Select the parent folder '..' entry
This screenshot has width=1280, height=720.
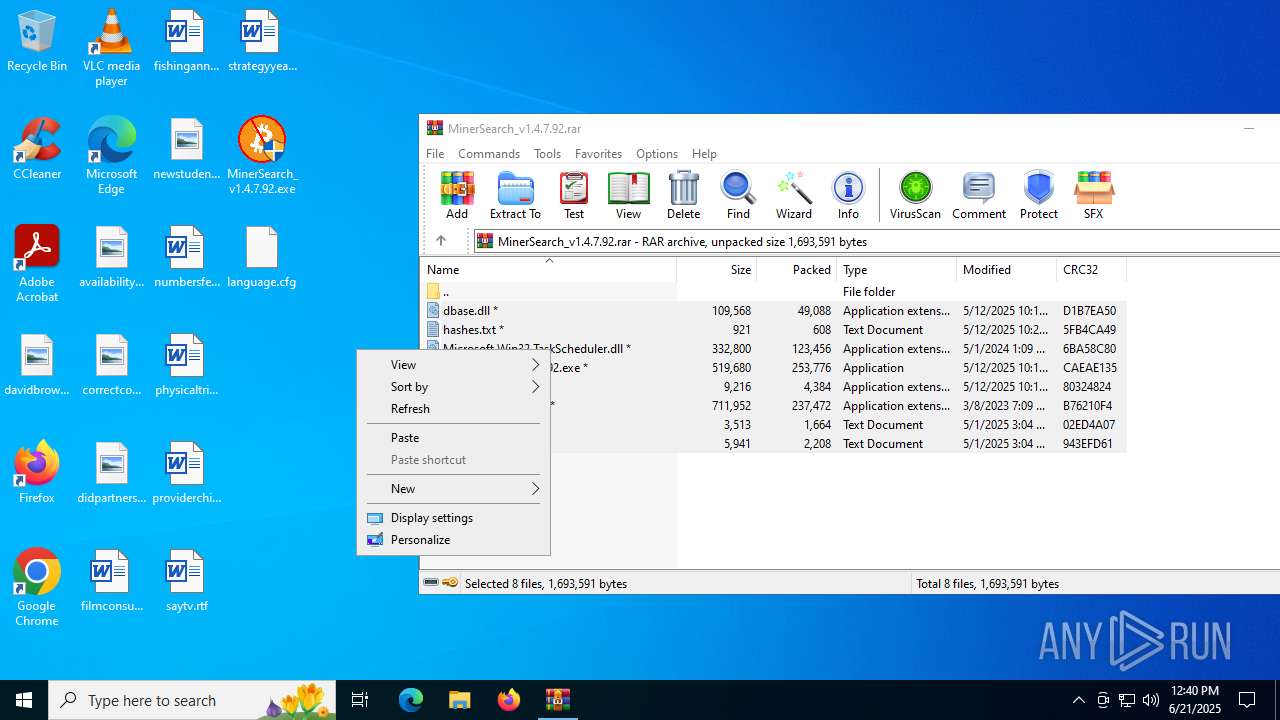point(773,292)
